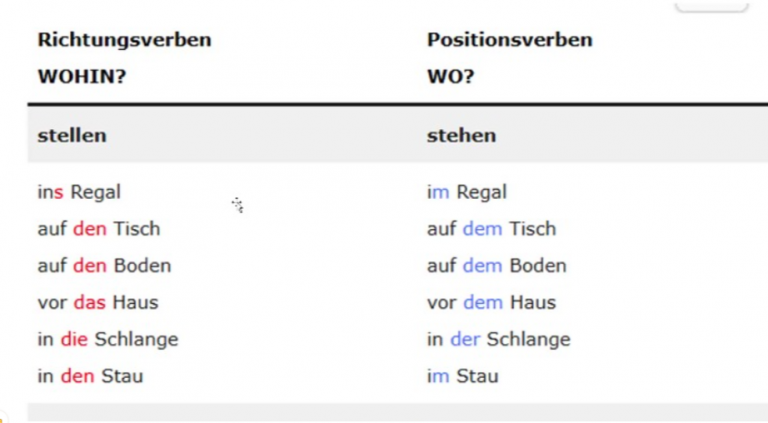Select the WOHIN? header text
Screen dimensions: 768x423
pyautogui.click(x=82, y=76)
